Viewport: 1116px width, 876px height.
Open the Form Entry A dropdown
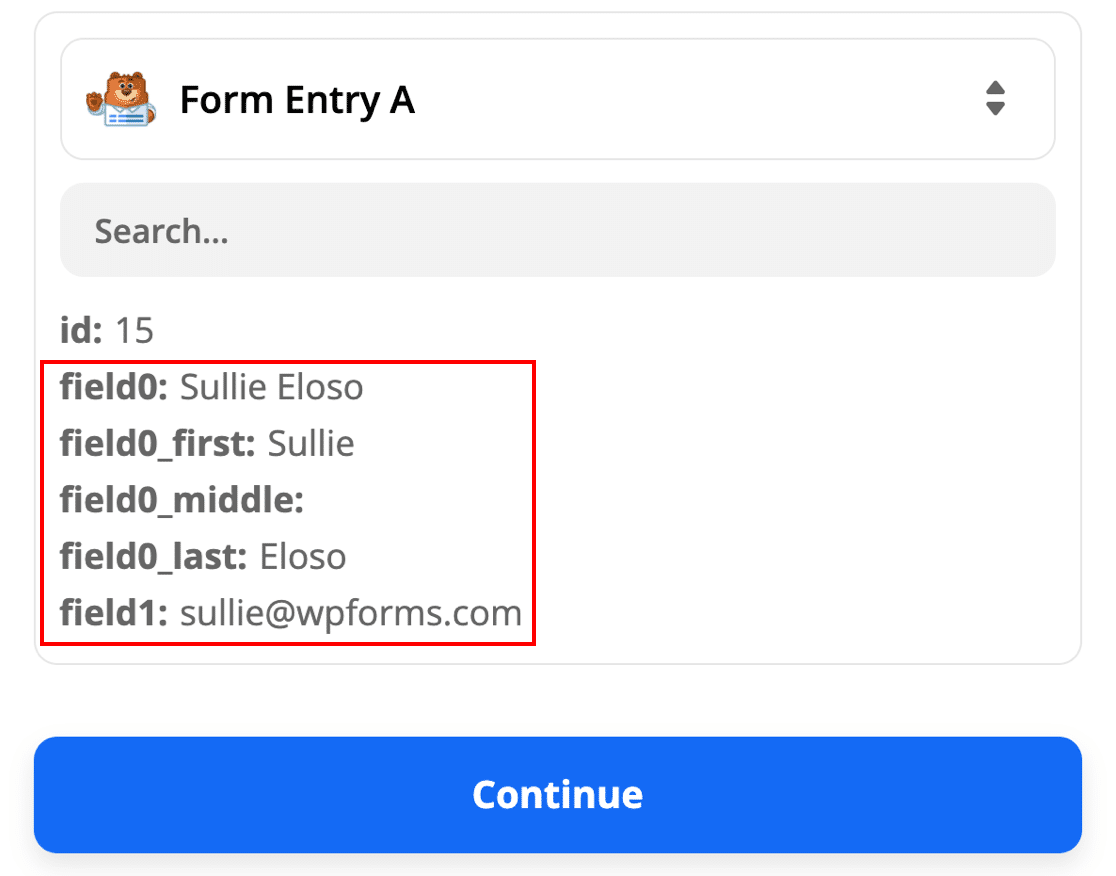tap(557, 99)
